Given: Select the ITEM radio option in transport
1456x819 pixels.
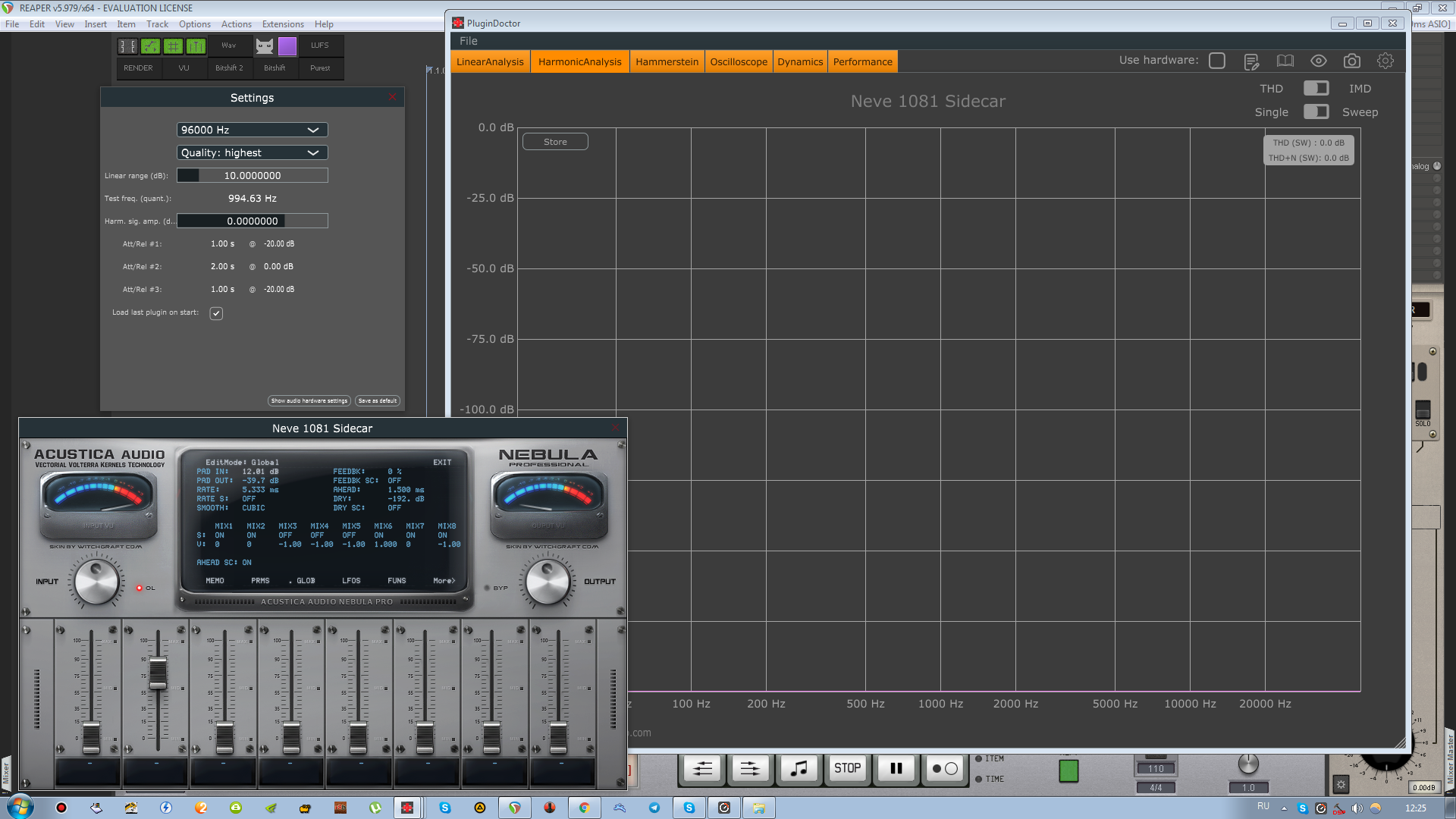Looking at the screenshot, I should click(979, 759).
